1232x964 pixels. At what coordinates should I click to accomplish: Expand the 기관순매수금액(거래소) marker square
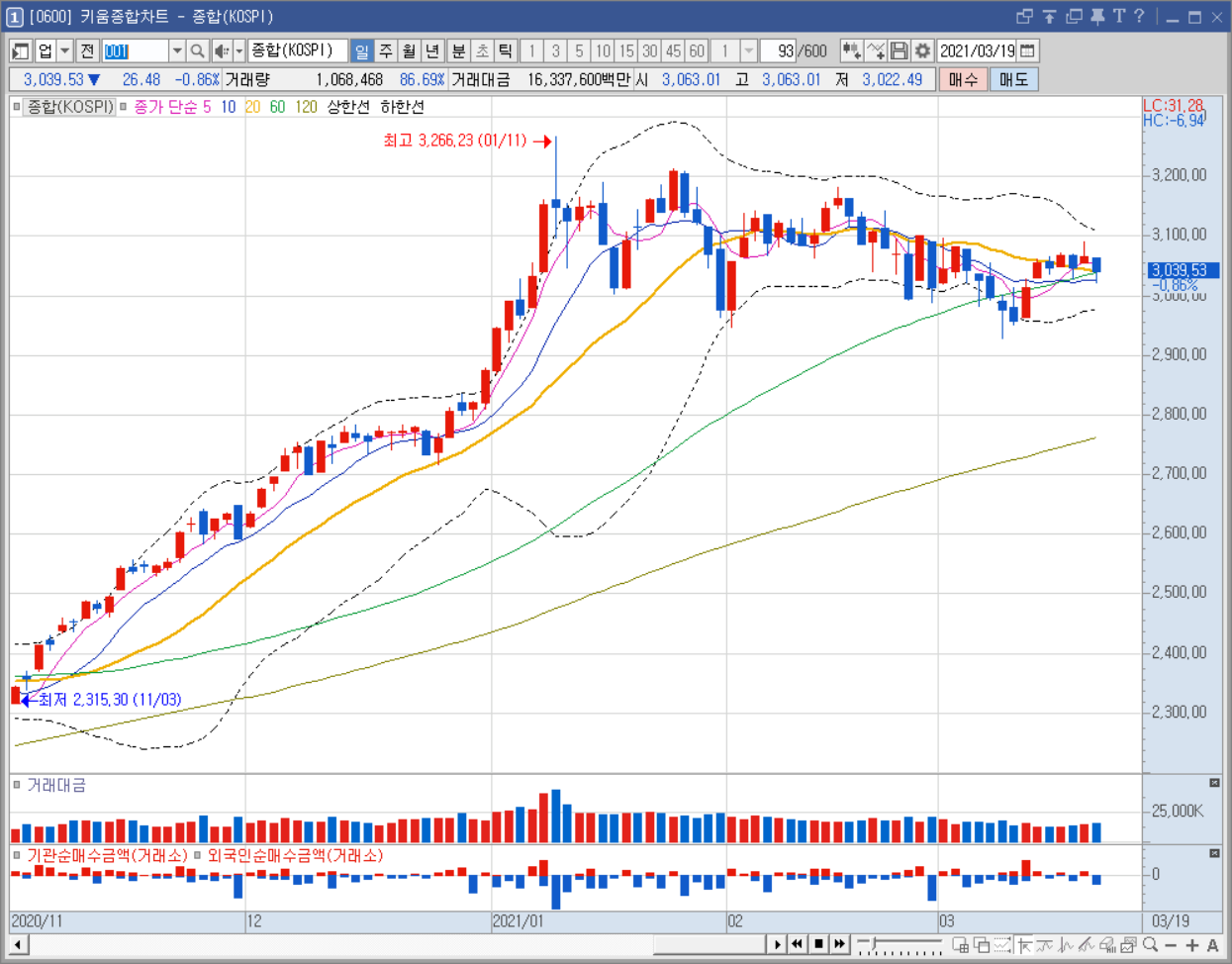[x=17, y=855]
